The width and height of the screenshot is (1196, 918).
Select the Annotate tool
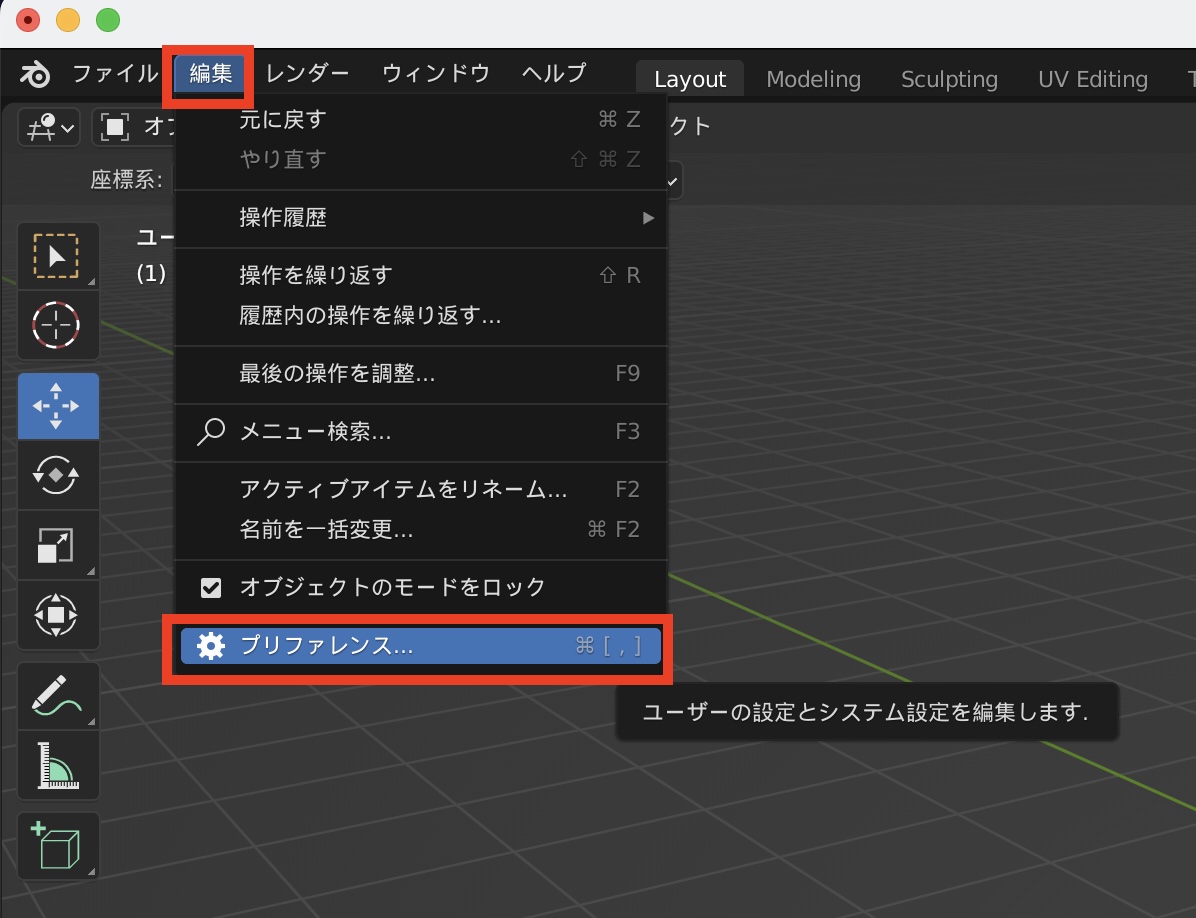coord(57,695)
